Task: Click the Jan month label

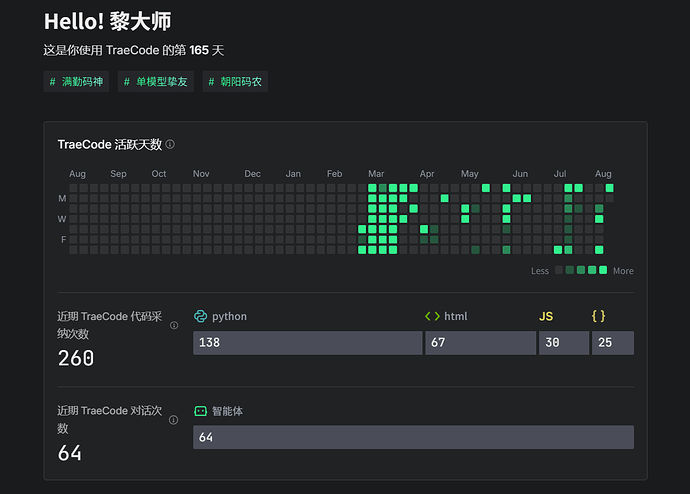Action: coord(293,174)
